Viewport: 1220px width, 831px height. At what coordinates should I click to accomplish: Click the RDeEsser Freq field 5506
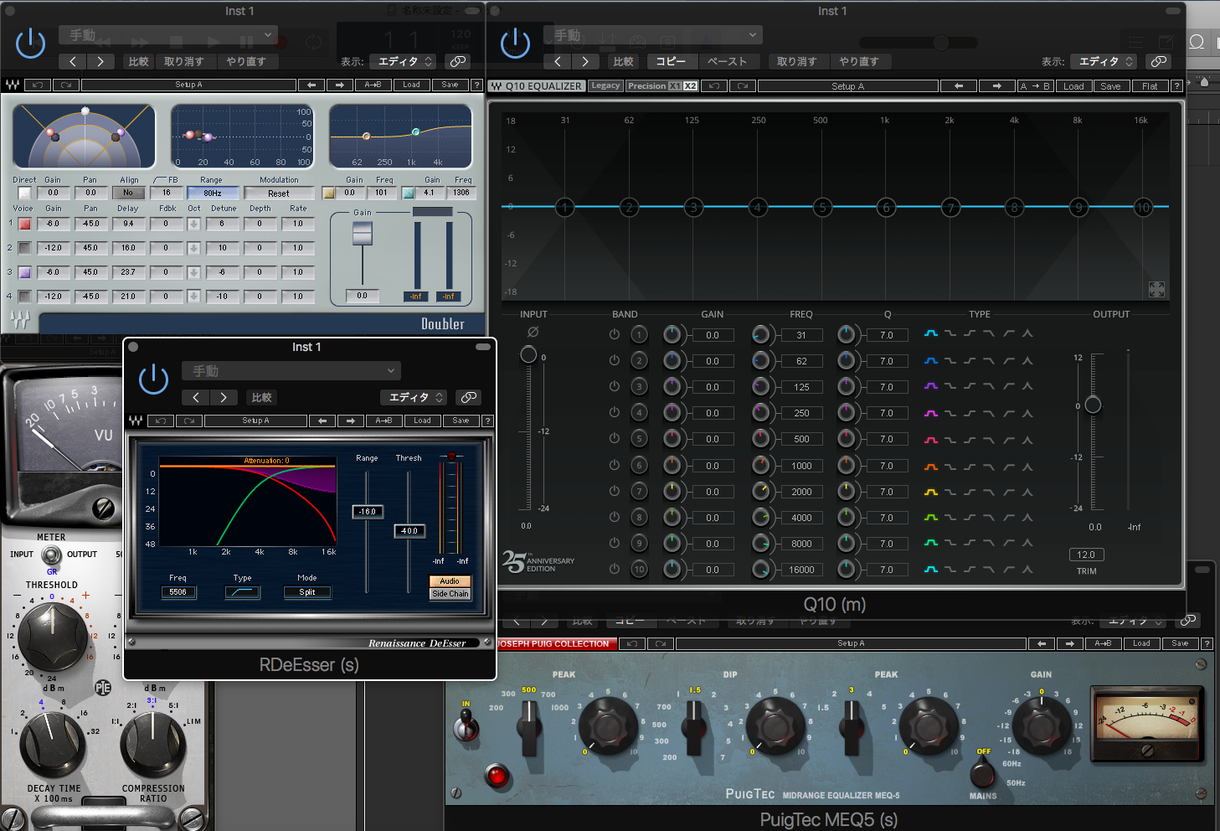[x=179, y=592]
